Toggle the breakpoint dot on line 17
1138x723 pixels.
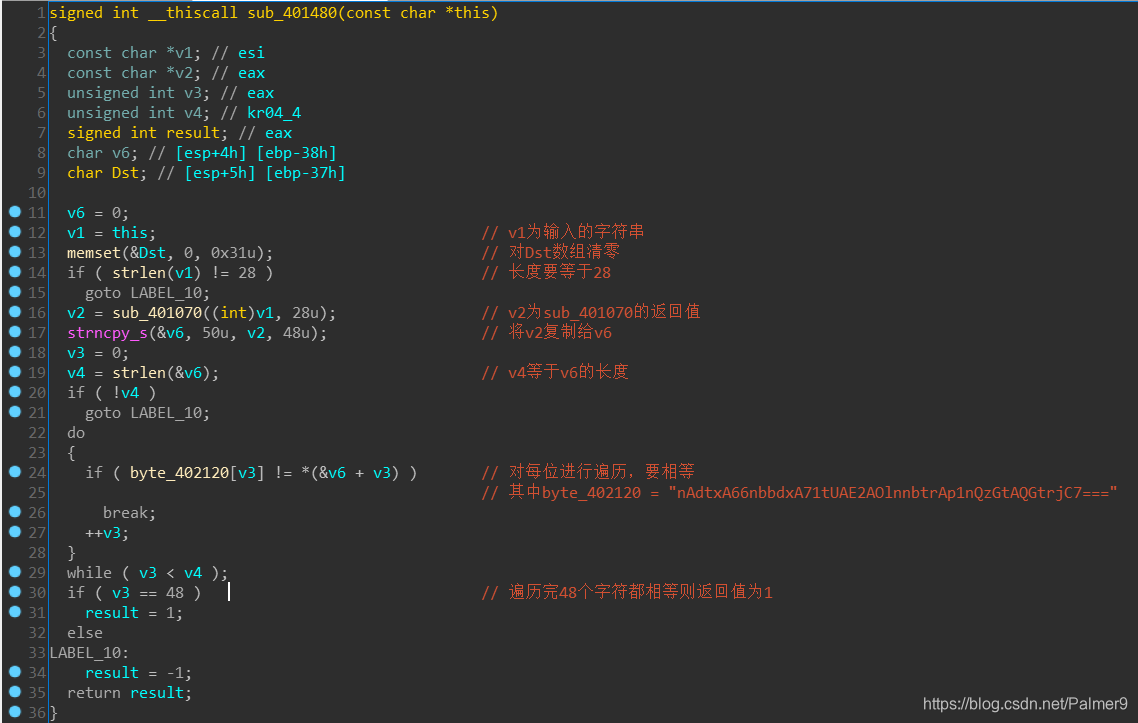(15, 332)
